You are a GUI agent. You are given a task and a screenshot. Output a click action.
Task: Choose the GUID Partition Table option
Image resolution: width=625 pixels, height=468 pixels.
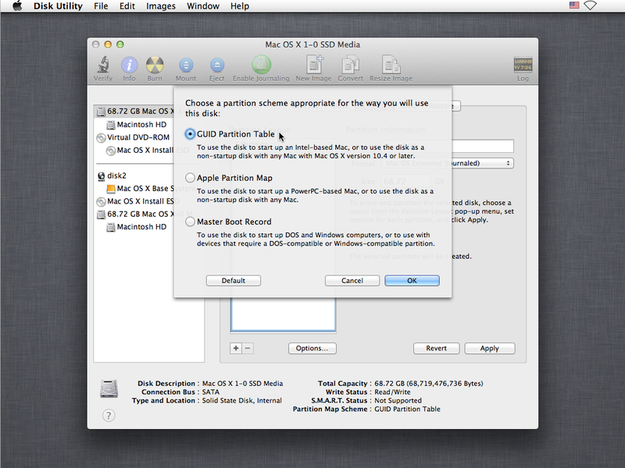click(190, 134)
